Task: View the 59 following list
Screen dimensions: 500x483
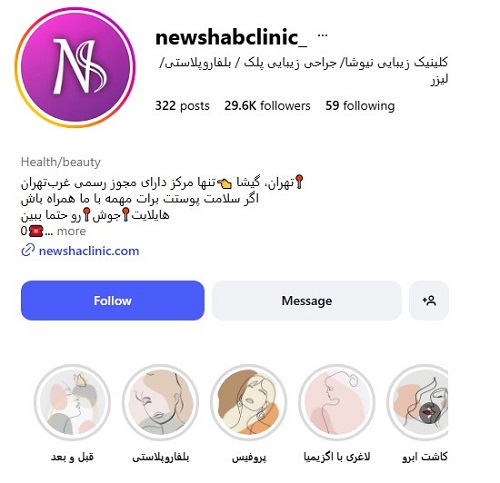Action: point(360,106)
